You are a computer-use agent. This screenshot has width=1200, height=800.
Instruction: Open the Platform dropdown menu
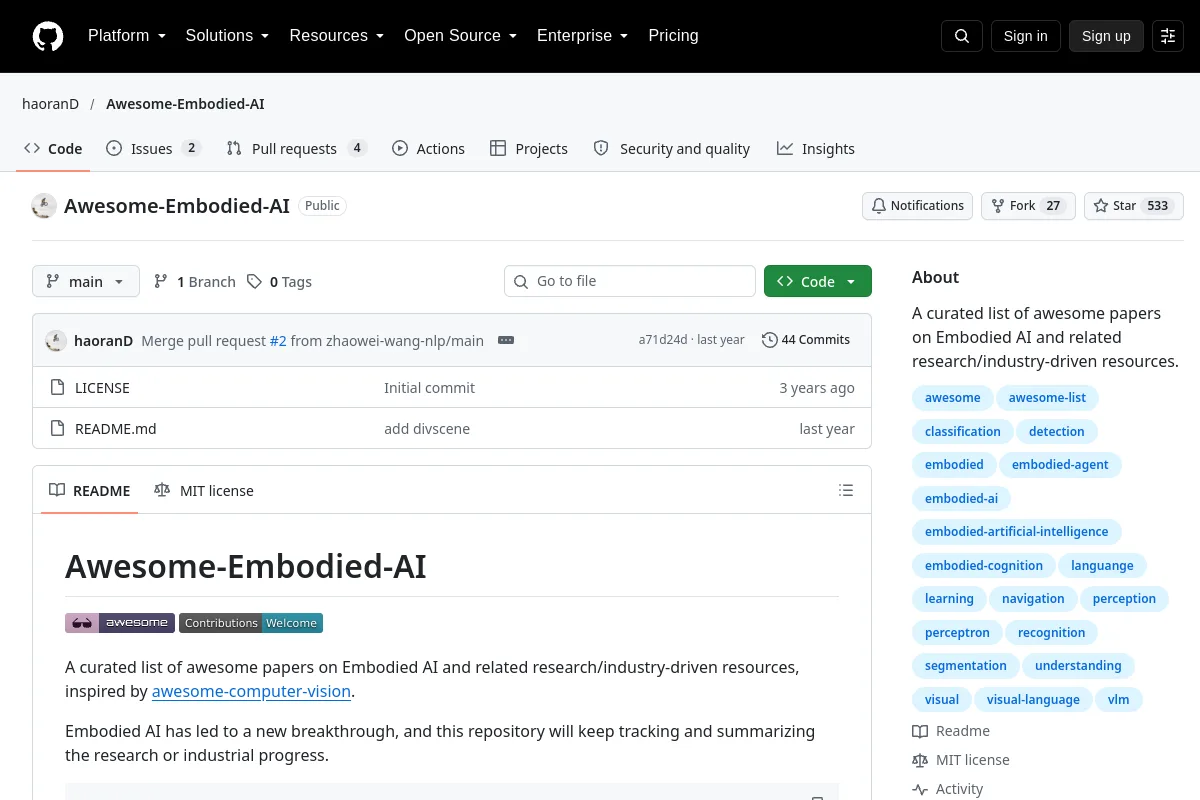click(127, 36)
